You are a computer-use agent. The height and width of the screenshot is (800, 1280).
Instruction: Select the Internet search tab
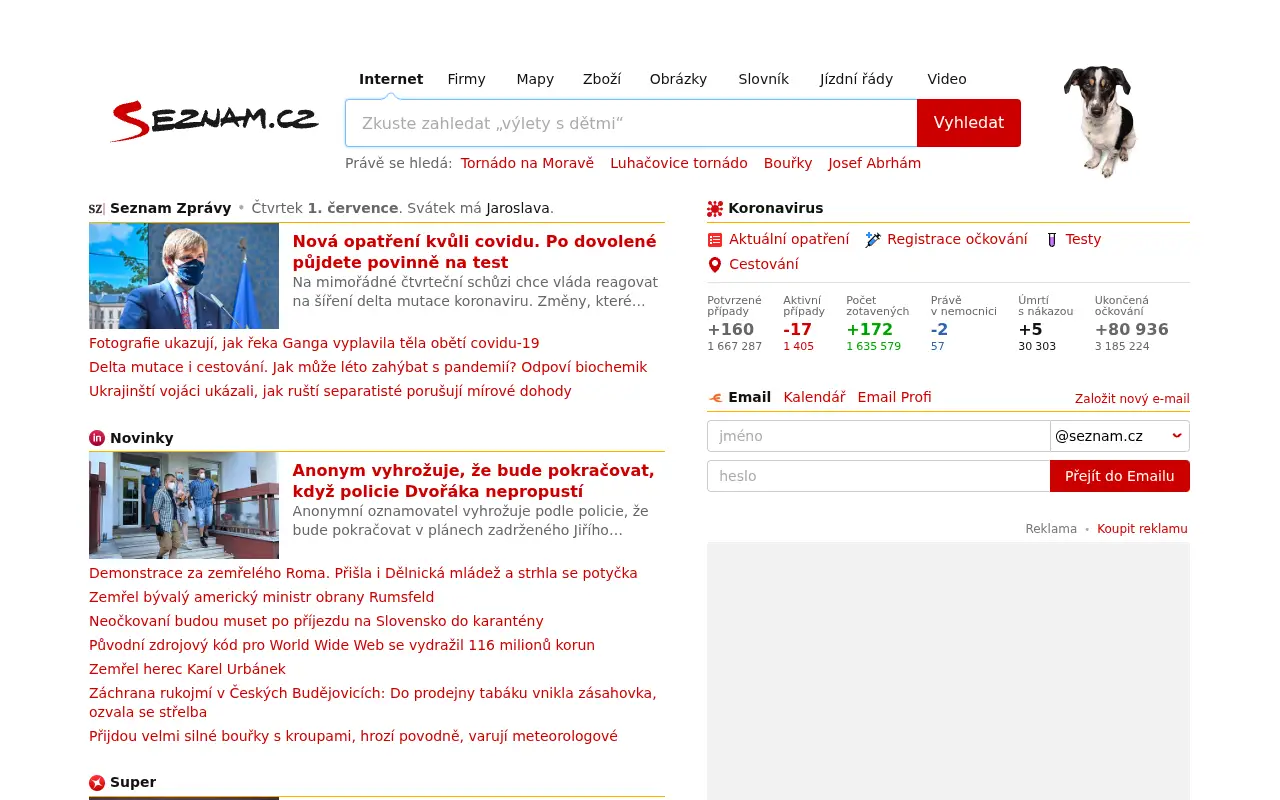coord(391,79)
